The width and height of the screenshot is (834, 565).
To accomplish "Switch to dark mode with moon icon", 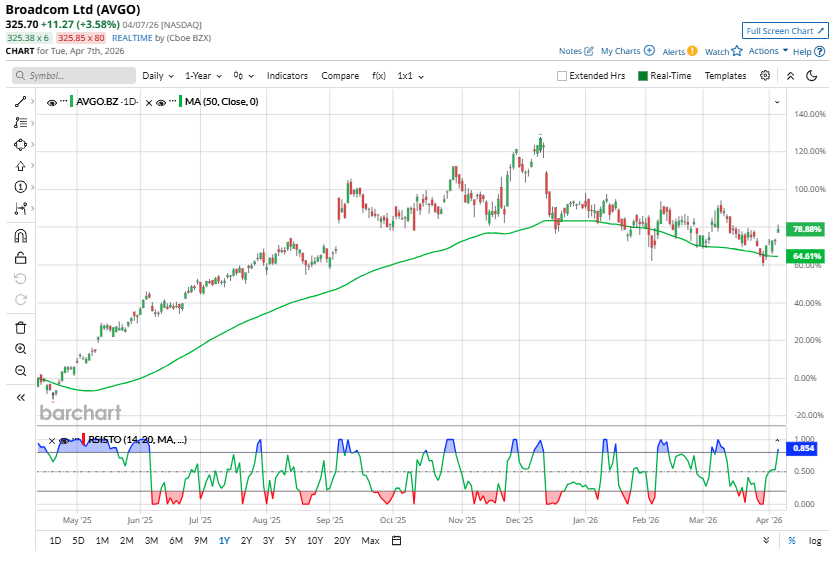I will click(811, 76).
